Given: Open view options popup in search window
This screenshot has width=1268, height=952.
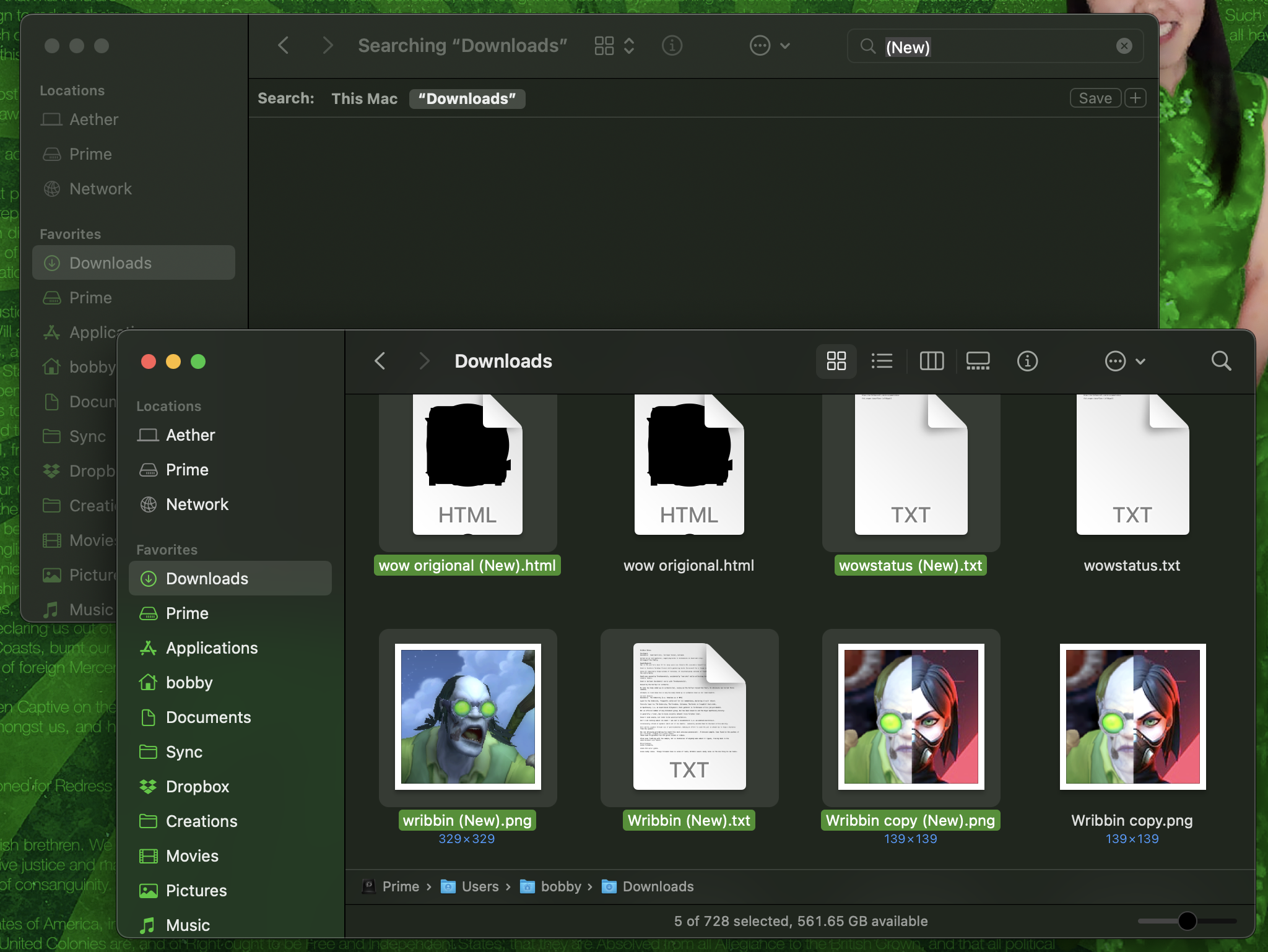Looking at the screenshot, I should click(x=614, y=46).
